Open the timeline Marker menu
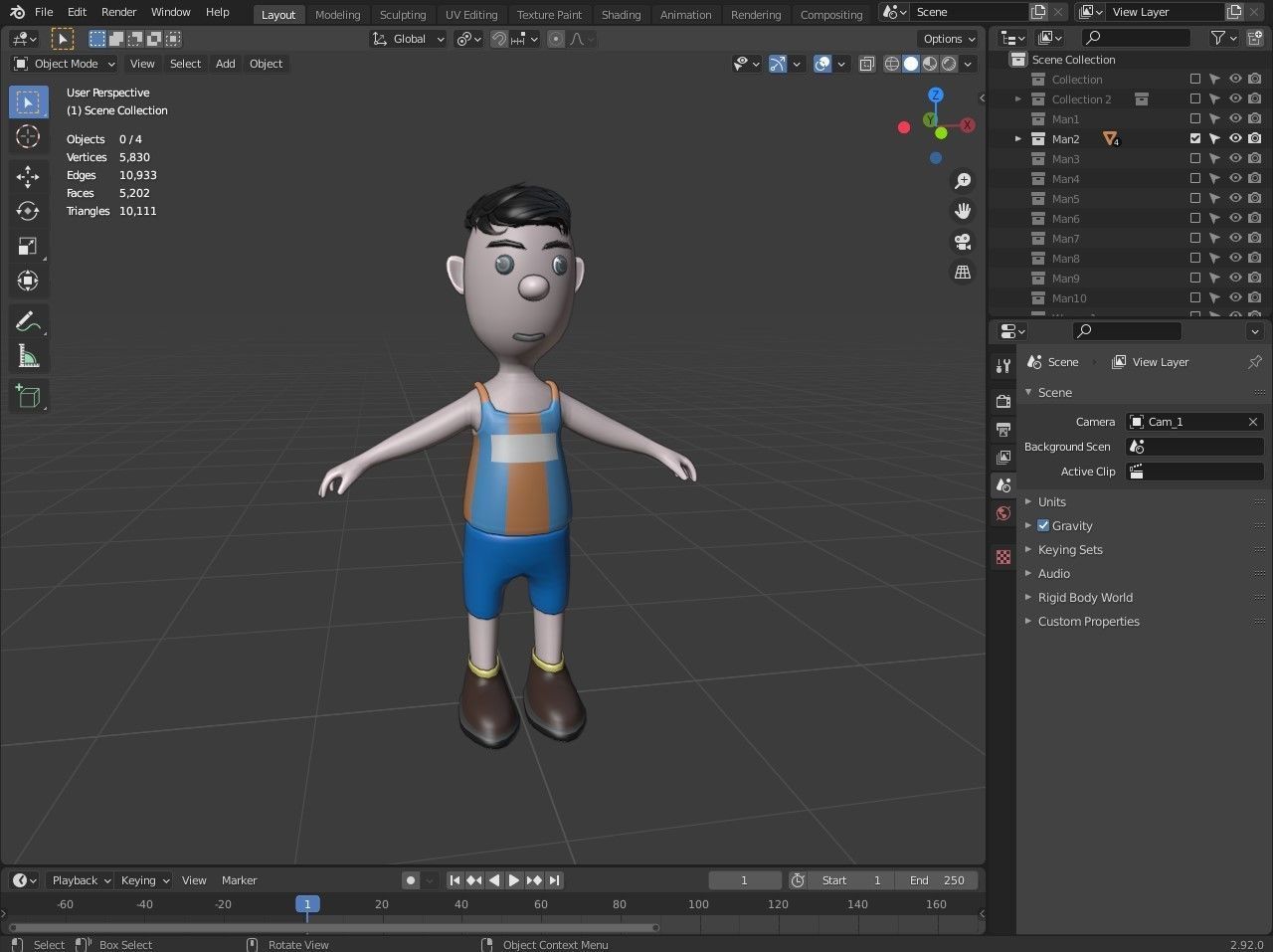Viewport: 1273px width, 952px height. (x=239, y=880)
